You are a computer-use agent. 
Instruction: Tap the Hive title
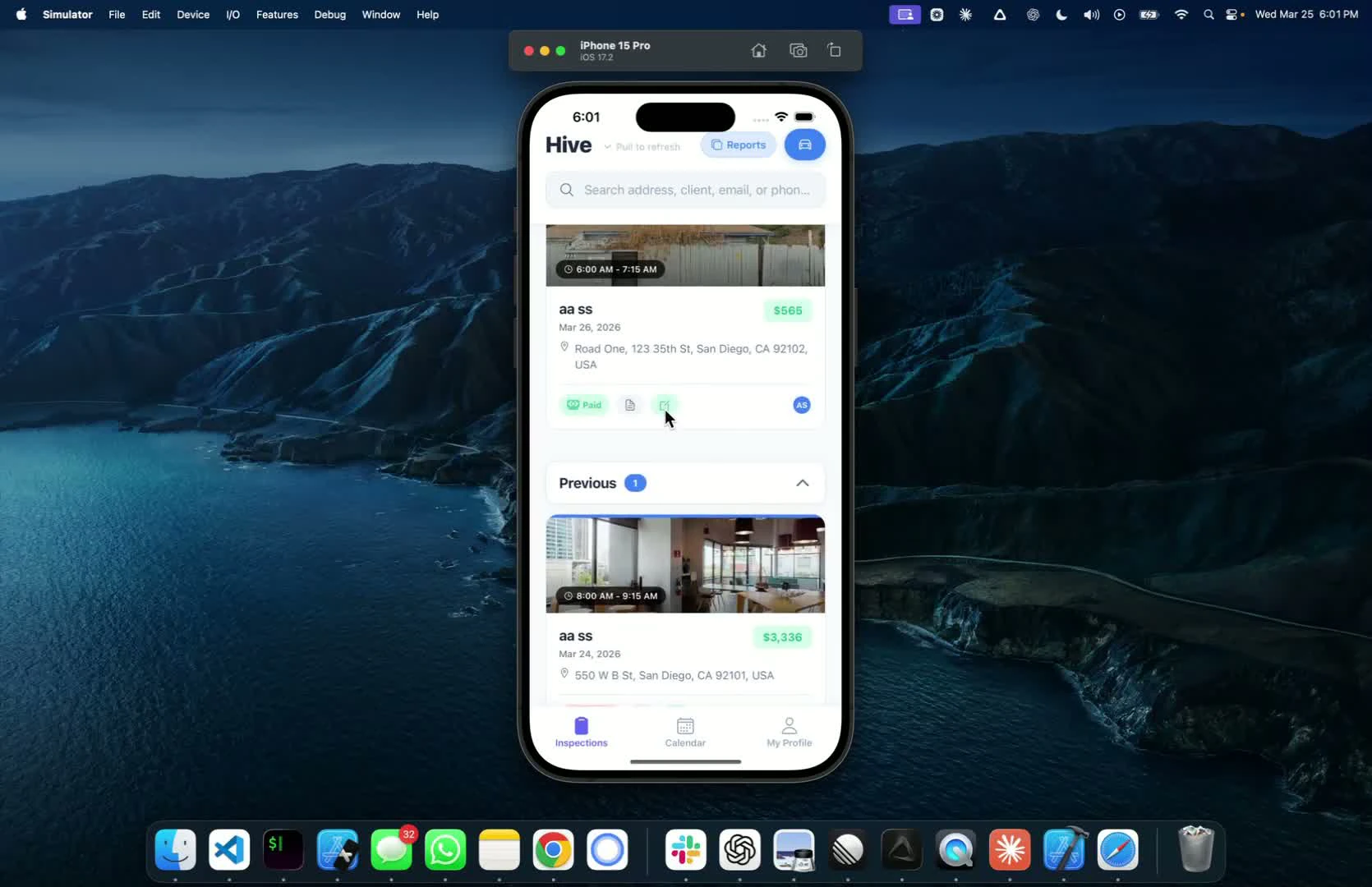569,145
